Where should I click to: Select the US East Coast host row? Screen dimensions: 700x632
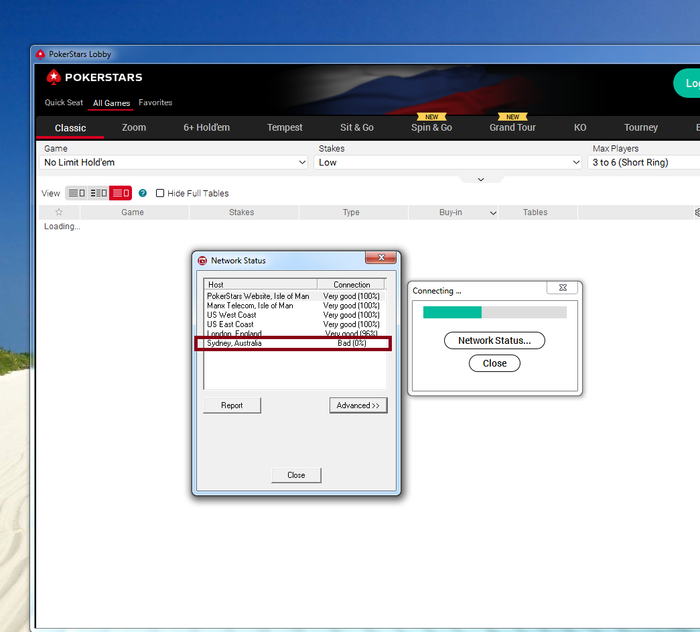(x=295, y=324)
